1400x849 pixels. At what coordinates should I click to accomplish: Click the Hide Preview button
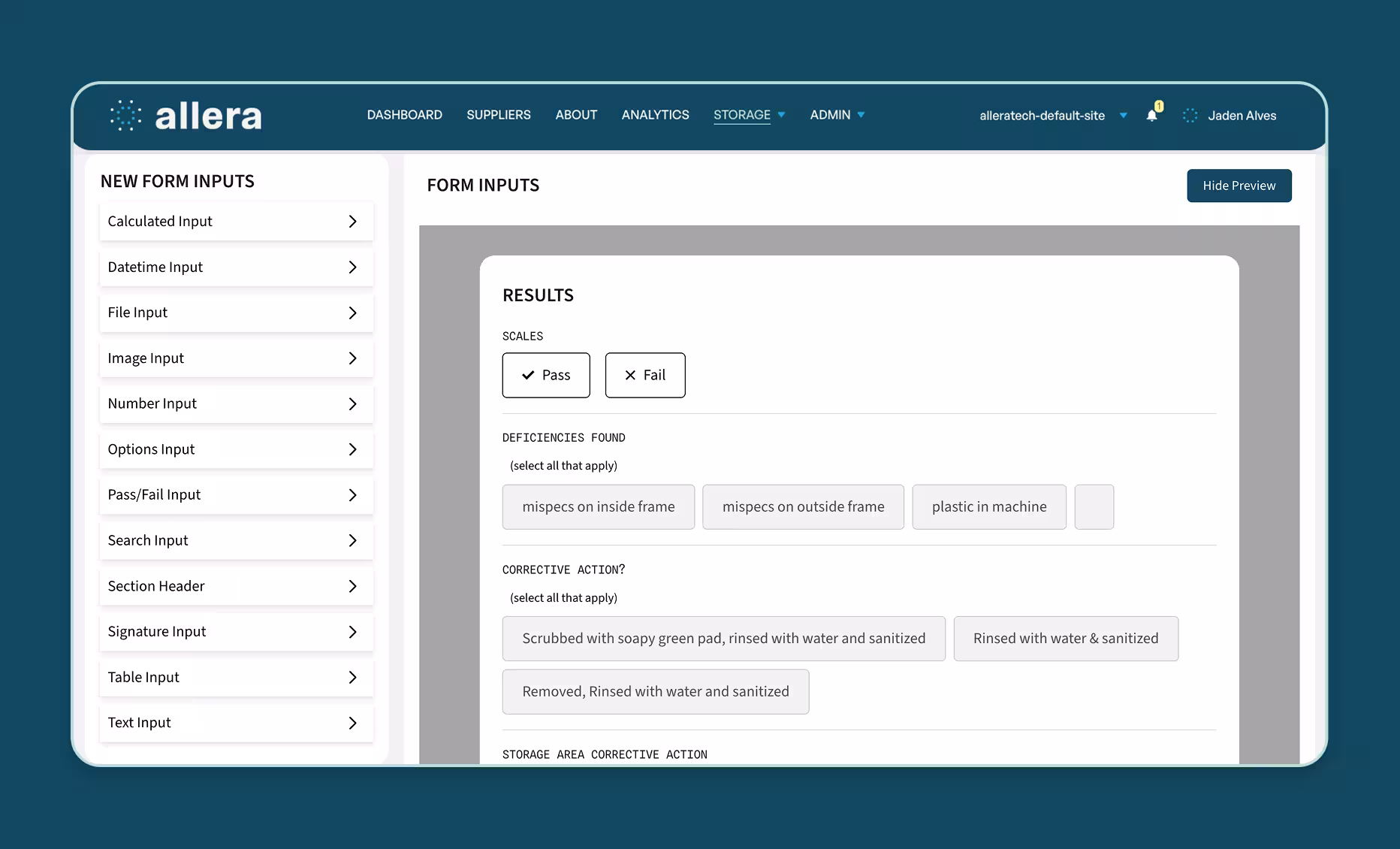[1239, 186]
